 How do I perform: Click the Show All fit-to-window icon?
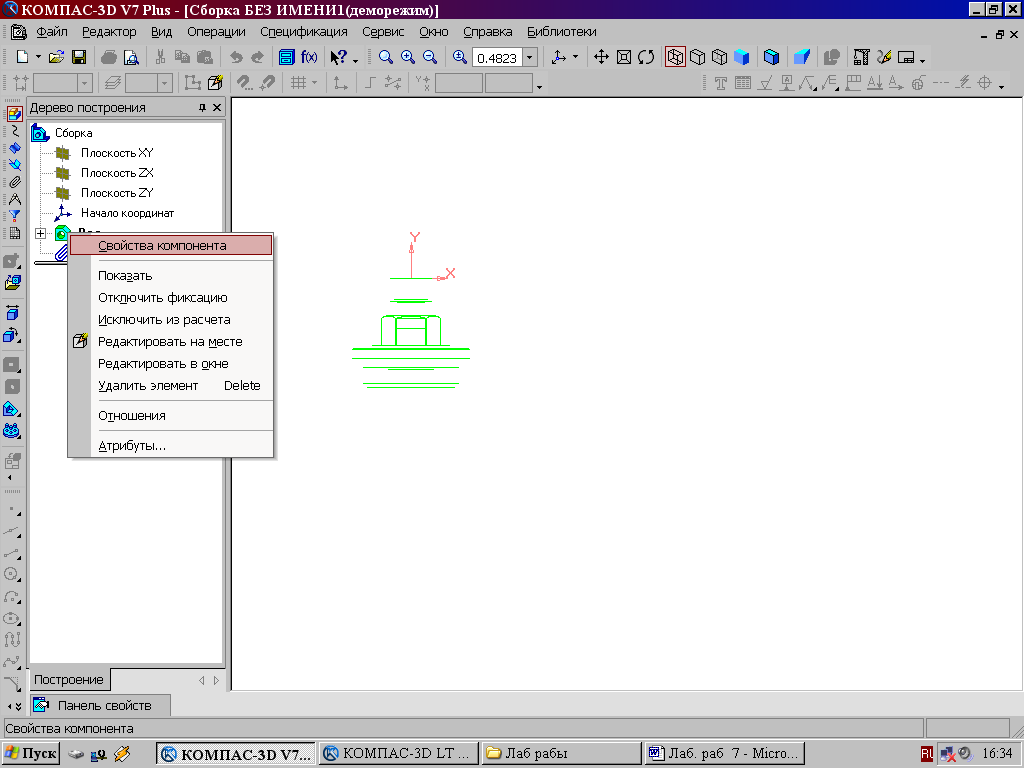pos(624,57)
